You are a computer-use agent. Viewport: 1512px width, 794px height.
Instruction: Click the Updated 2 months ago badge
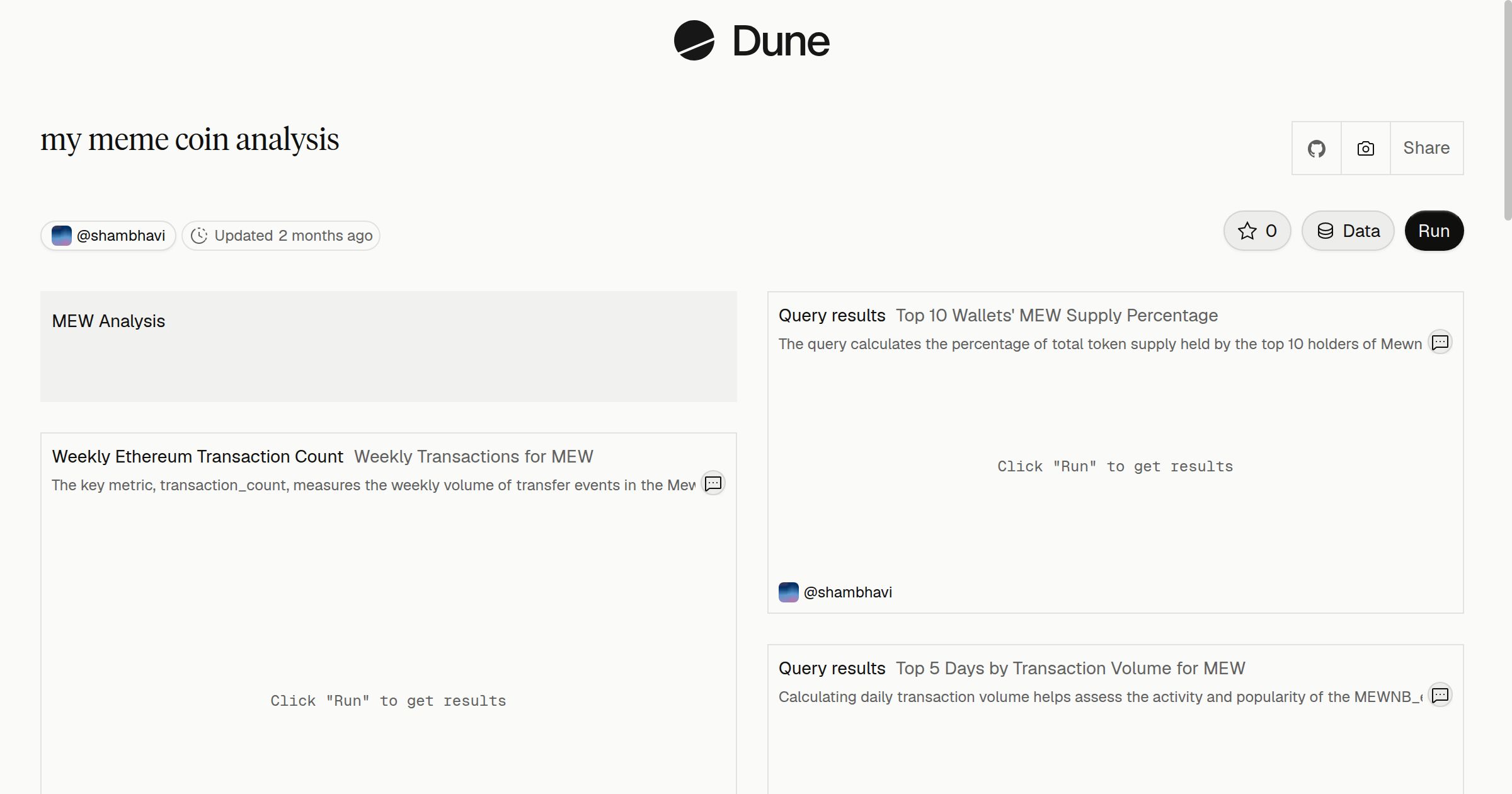[x=281, y=236]
